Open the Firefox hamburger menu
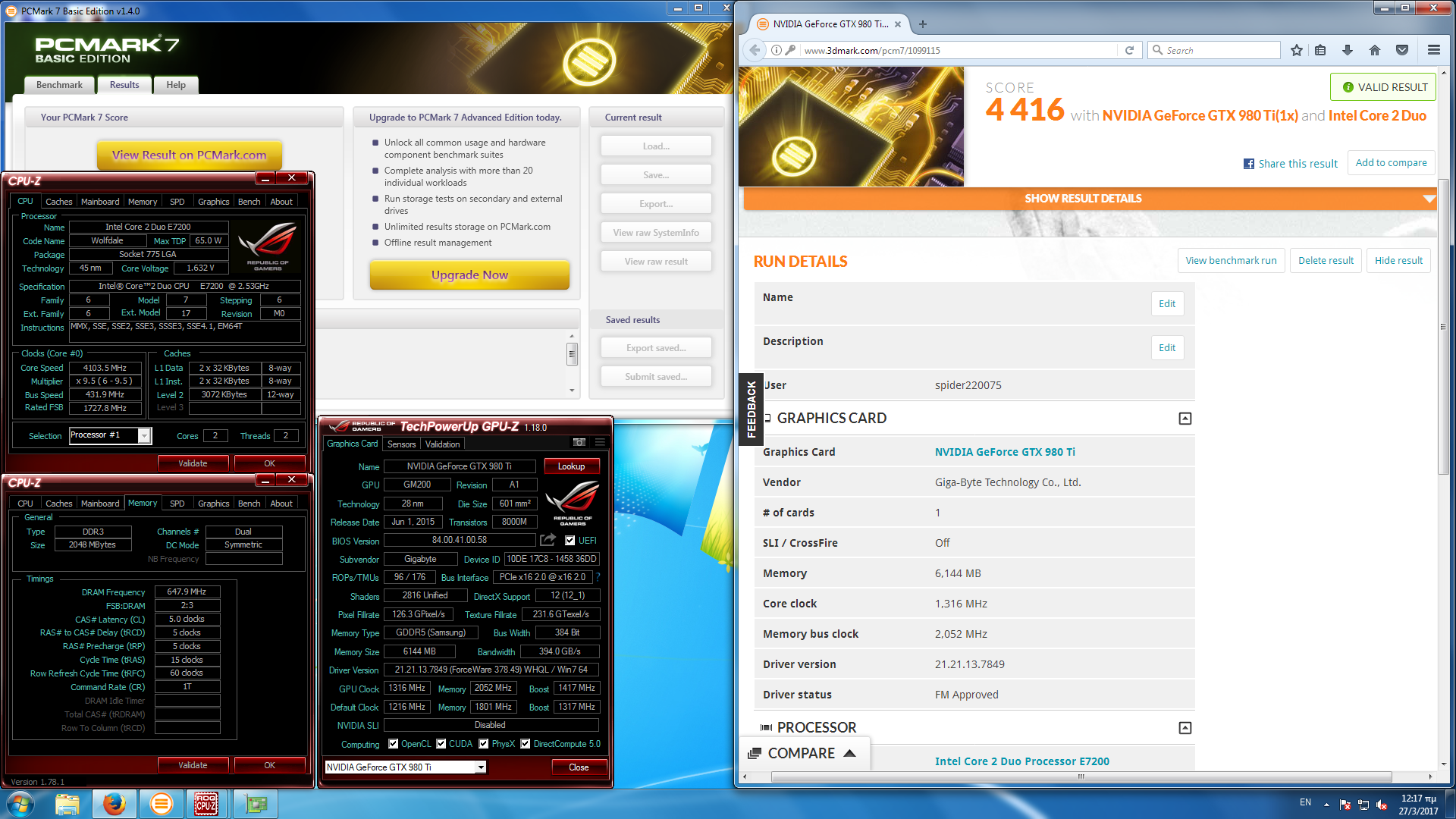This screenshot has width=1456, height=819. pos(1433,50)
